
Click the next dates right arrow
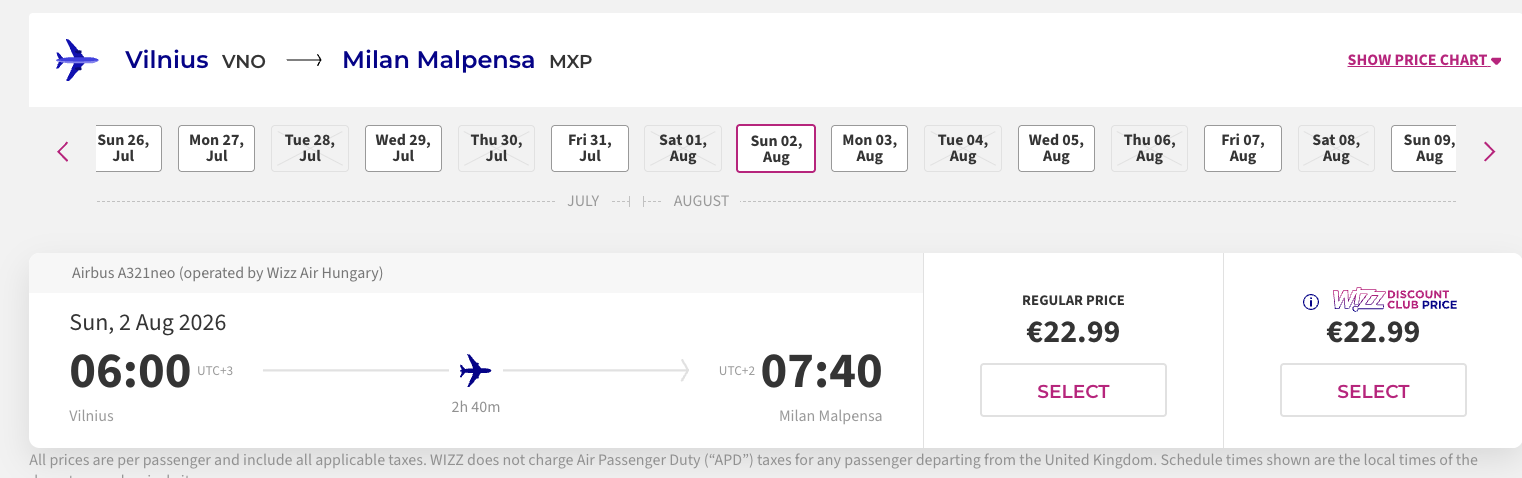[x=1489, y=152]
